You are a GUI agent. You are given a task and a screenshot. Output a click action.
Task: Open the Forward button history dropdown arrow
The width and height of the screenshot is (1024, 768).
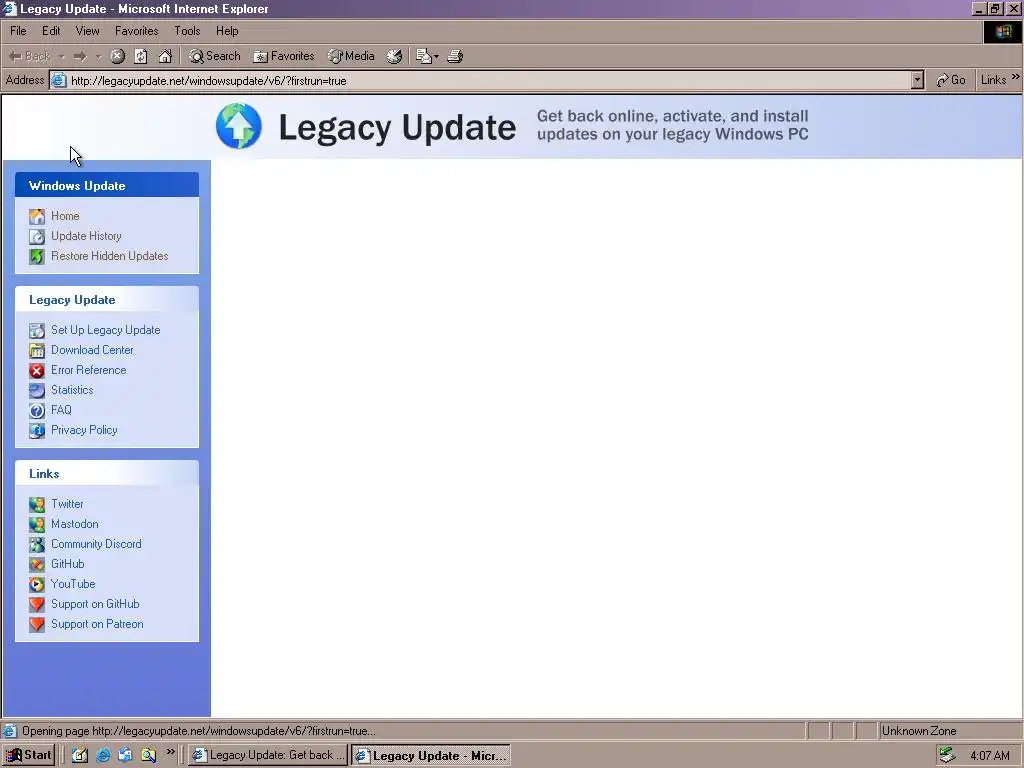coord(99,57)
